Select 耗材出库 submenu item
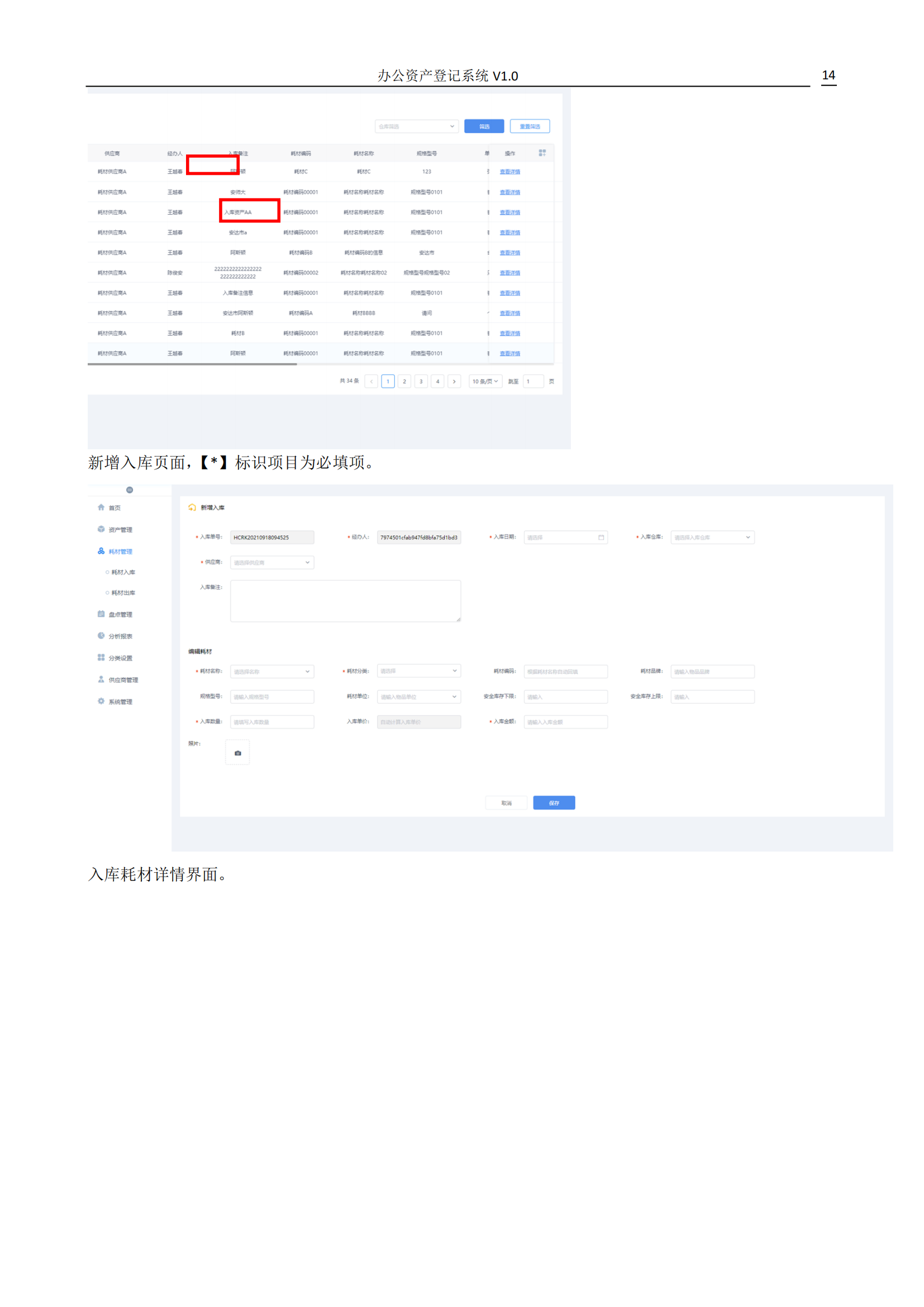924x1307 pixels. 123,592
